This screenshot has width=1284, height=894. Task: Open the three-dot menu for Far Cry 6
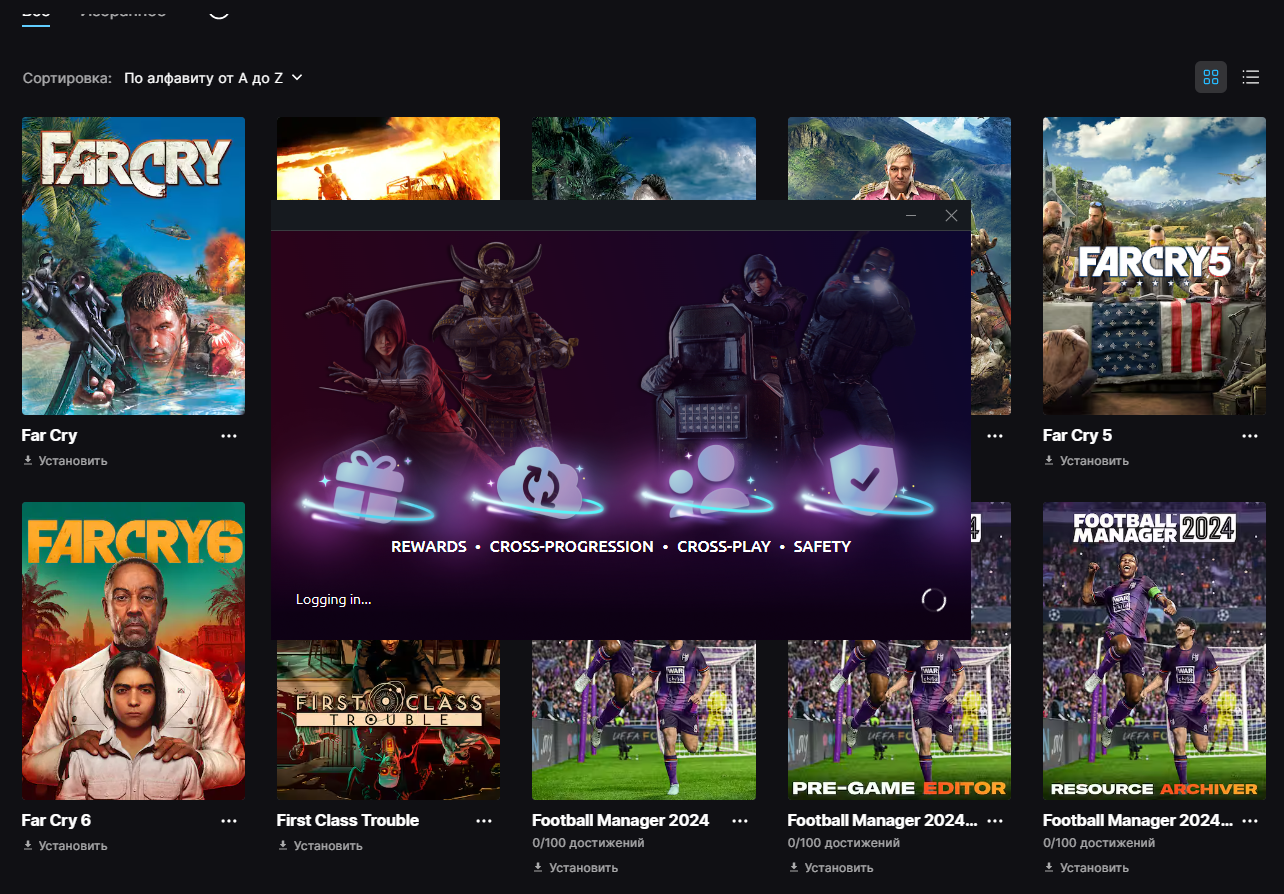tap(229, 821)
